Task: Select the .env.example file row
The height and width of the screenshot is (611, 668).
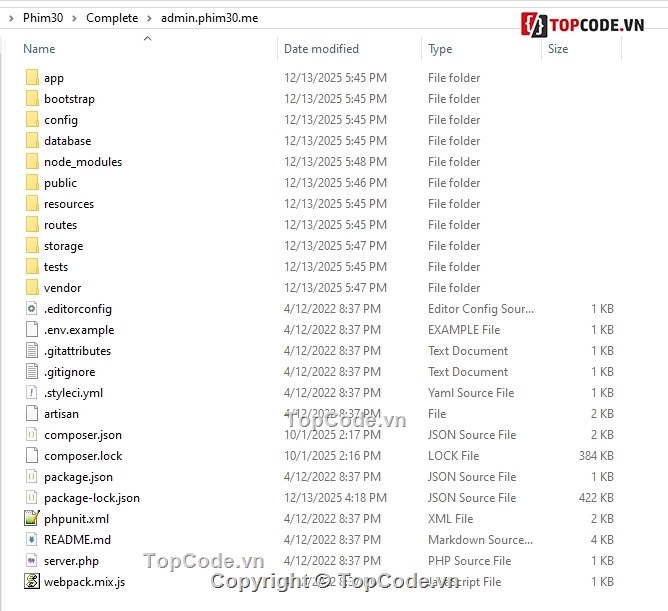Action: (79, 330)
